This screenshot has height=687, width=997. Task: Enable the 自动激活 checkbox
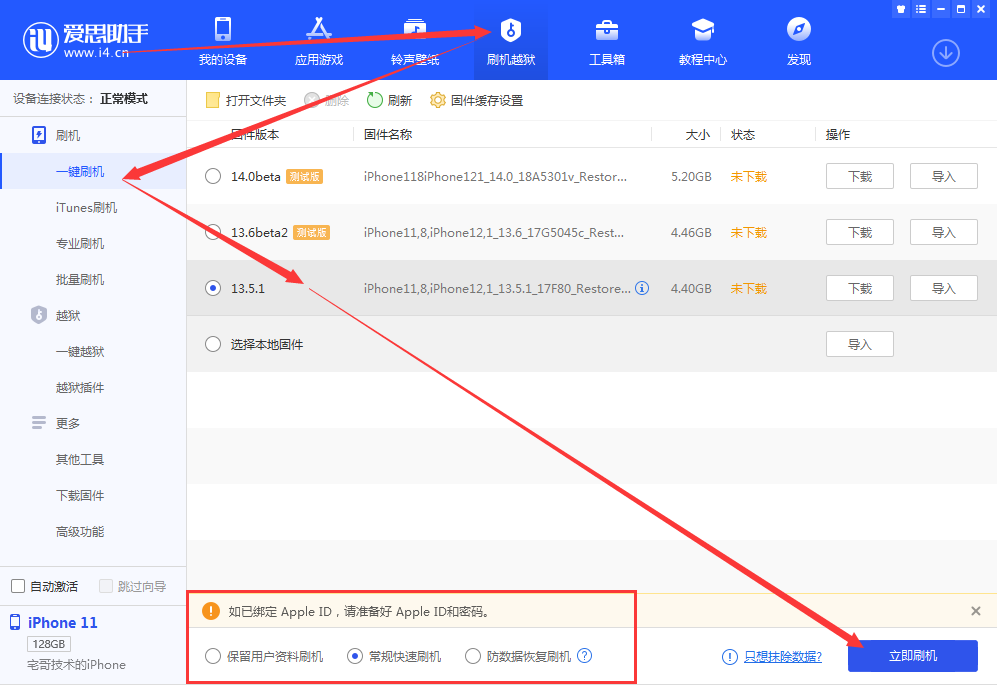click(18, 586)
